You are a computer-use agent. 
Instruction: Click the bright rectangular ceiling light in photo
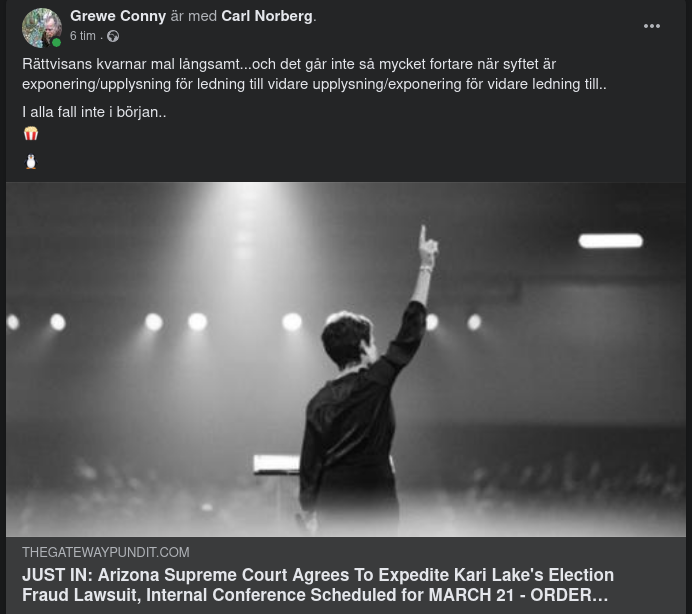(611, 241)
